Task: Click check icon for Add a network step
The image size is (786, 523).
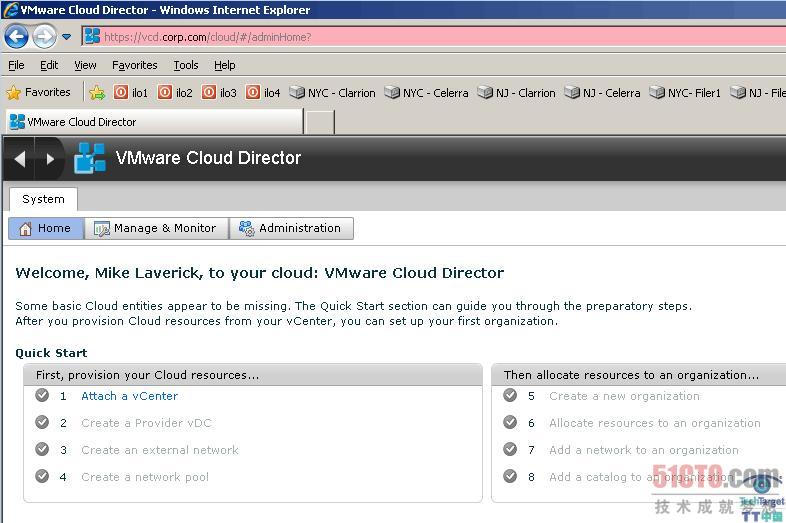Action: point(510,449)
